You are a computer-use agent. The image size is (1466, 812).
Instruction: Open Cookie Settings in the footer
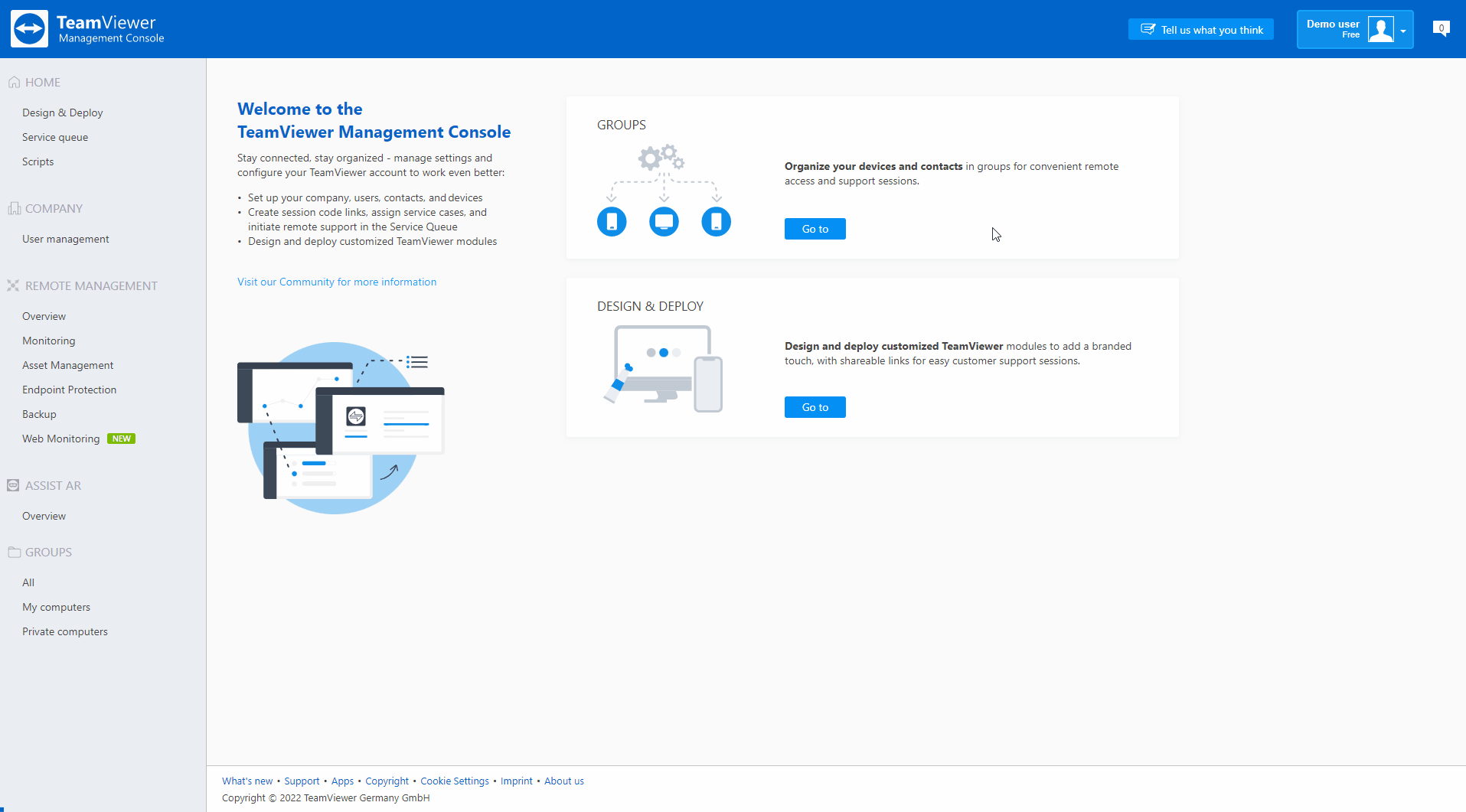tap(455, 781)
